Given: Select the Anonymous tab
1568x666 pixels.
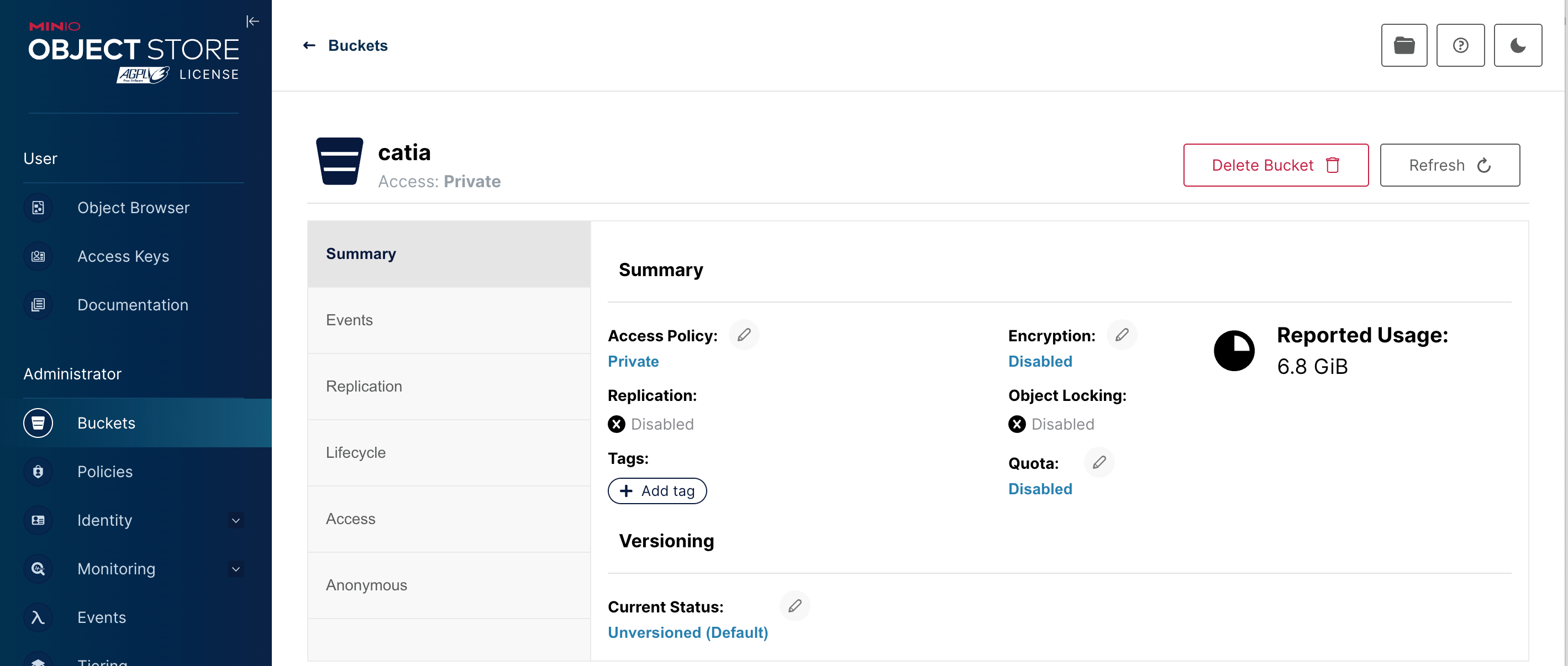Looking at the screenshot, I should pos(366,585).
